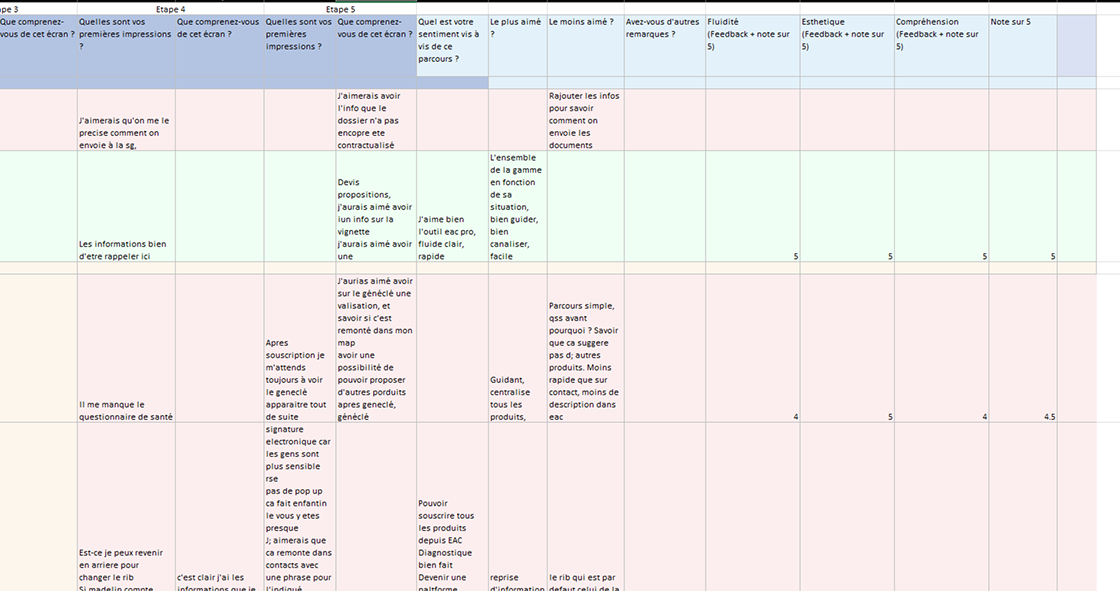This screenshot has height=591, width=1120.
Task: Click cell starting 'Apres souscription je m'attends toujours'
Action: pos(300,348)
